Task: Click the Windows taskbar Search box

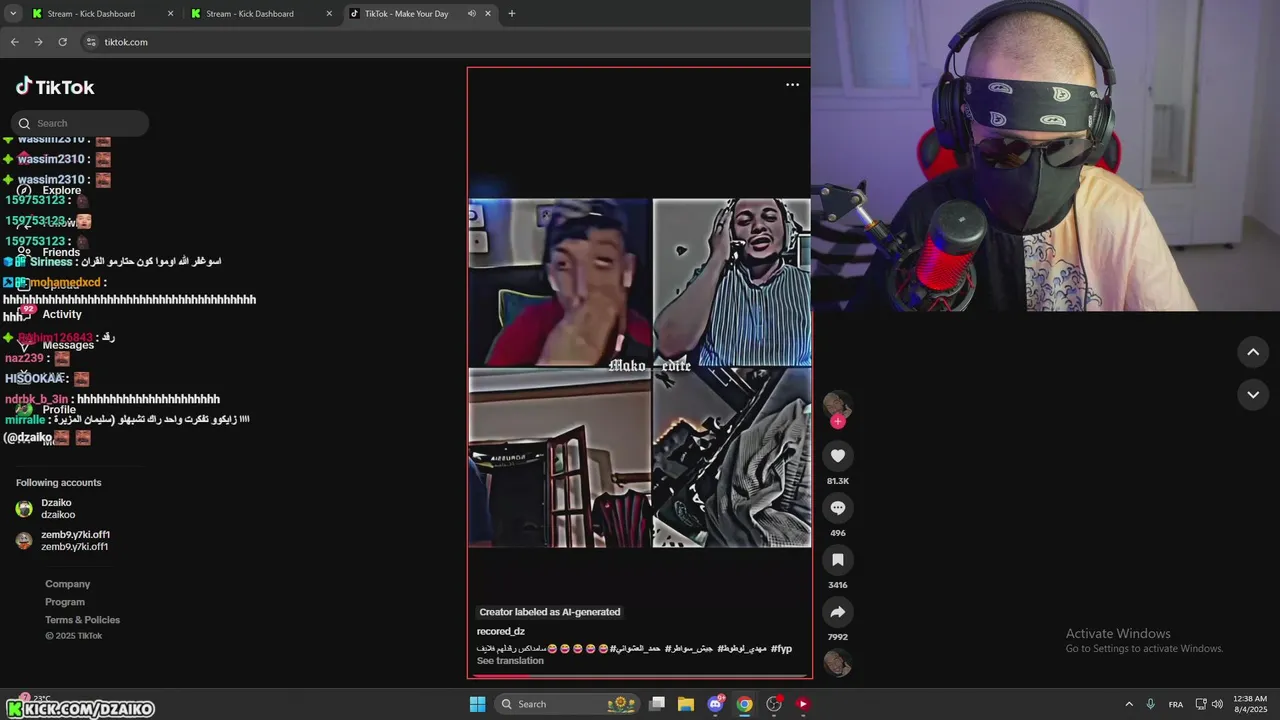Action: [x=567, y=704]
